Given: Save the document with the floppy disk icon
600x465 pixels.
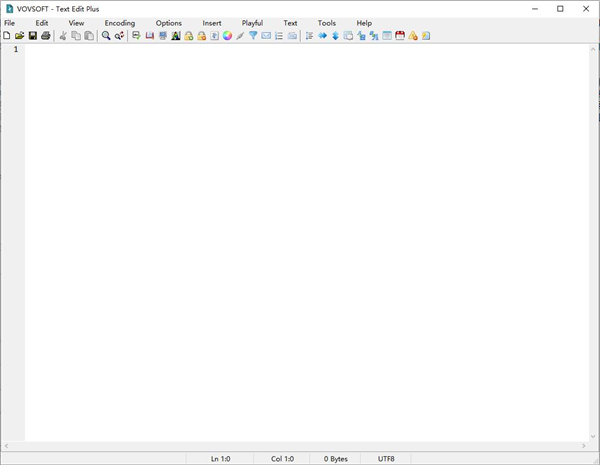Looking at the screenshot, I should [33, 36].
